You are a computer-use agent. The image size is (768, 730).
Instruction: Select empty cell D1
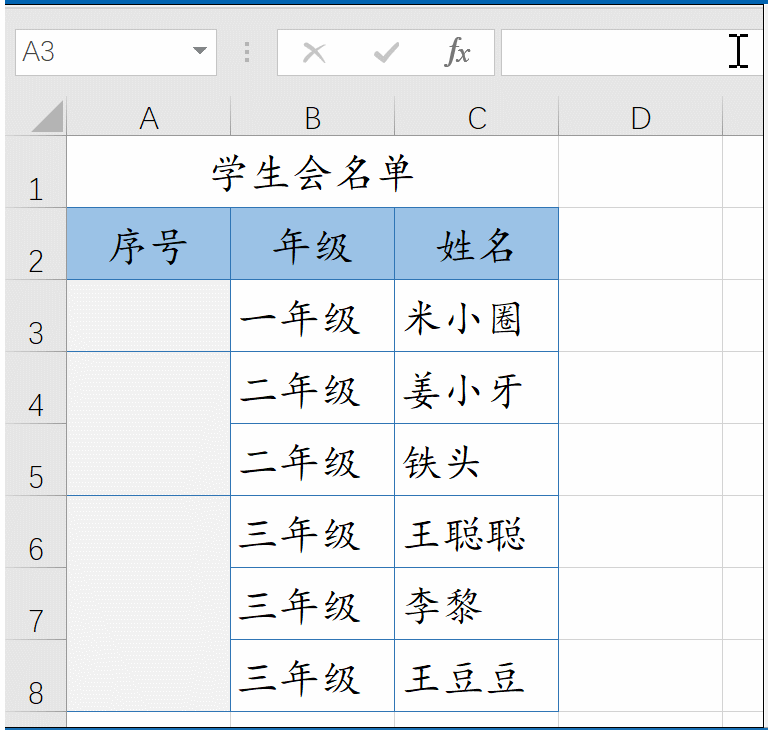[641, 172]
